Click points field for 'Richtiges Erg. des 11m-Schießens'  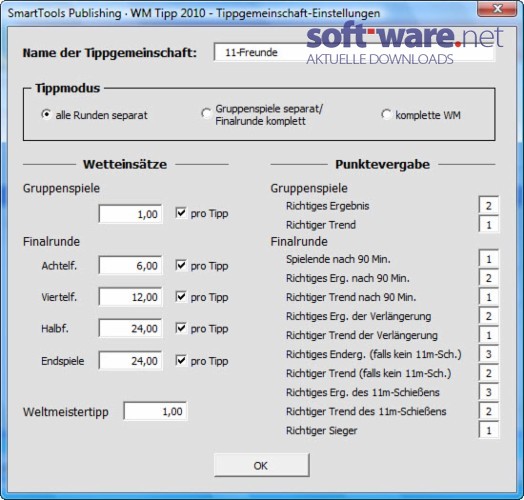489,392
